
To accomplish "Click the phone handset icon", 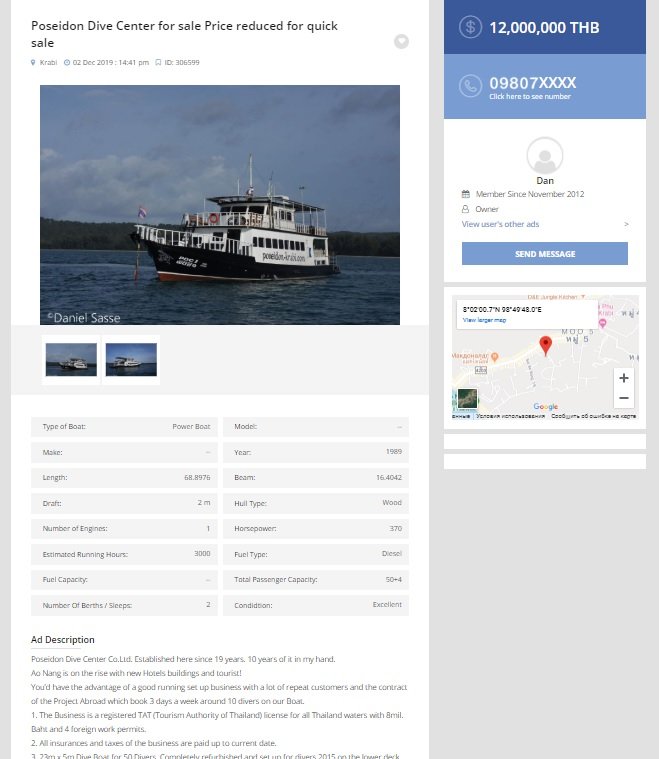I will point(470,86).
